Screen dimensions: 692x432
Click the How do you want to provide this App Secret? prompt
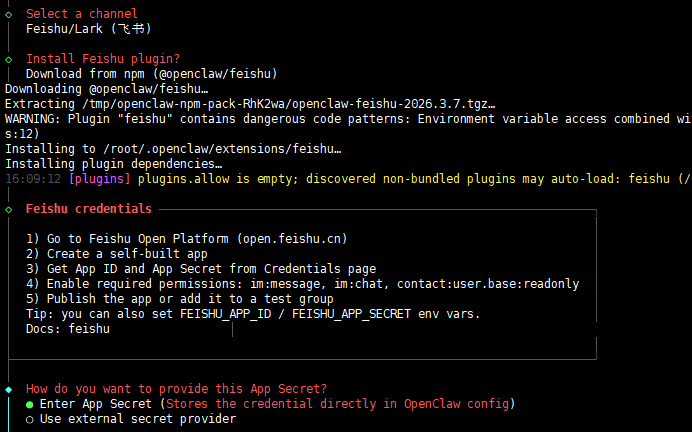[176, 389]
